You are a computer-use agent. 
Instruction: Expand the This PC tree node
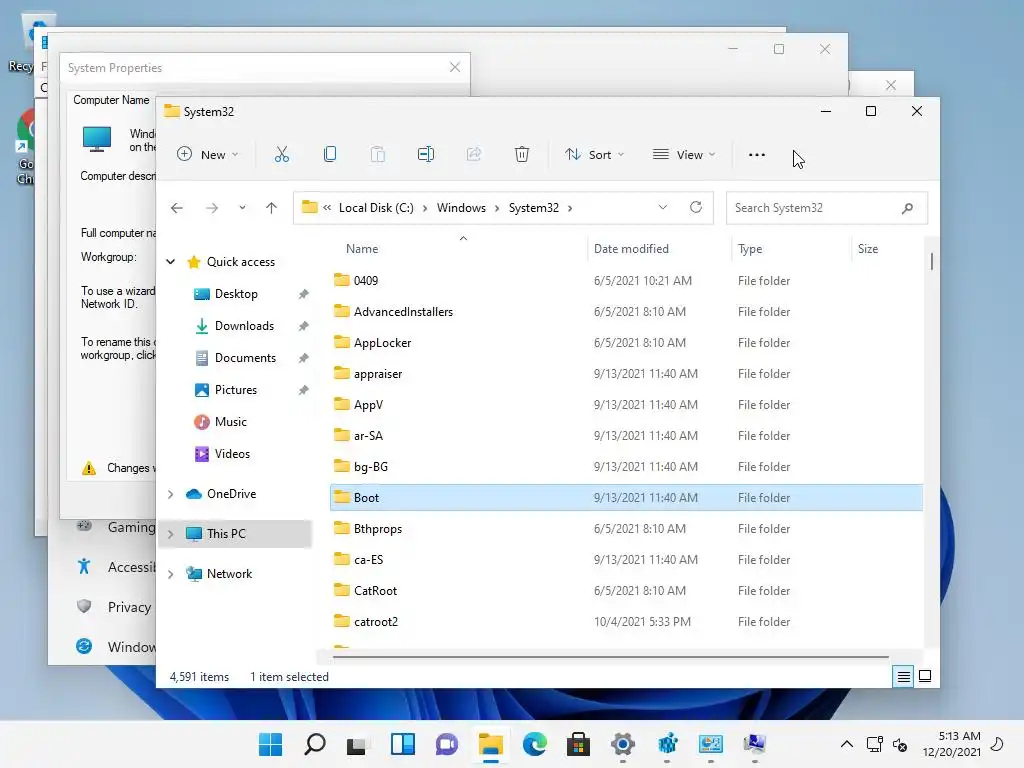pos(170,534)
